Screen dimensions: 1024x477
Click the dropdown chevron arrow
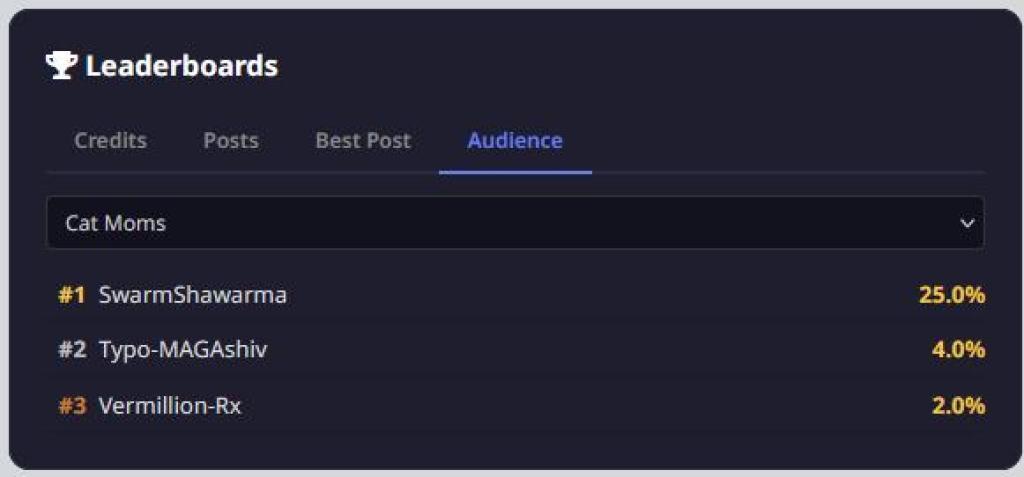[x=966, y=223]
